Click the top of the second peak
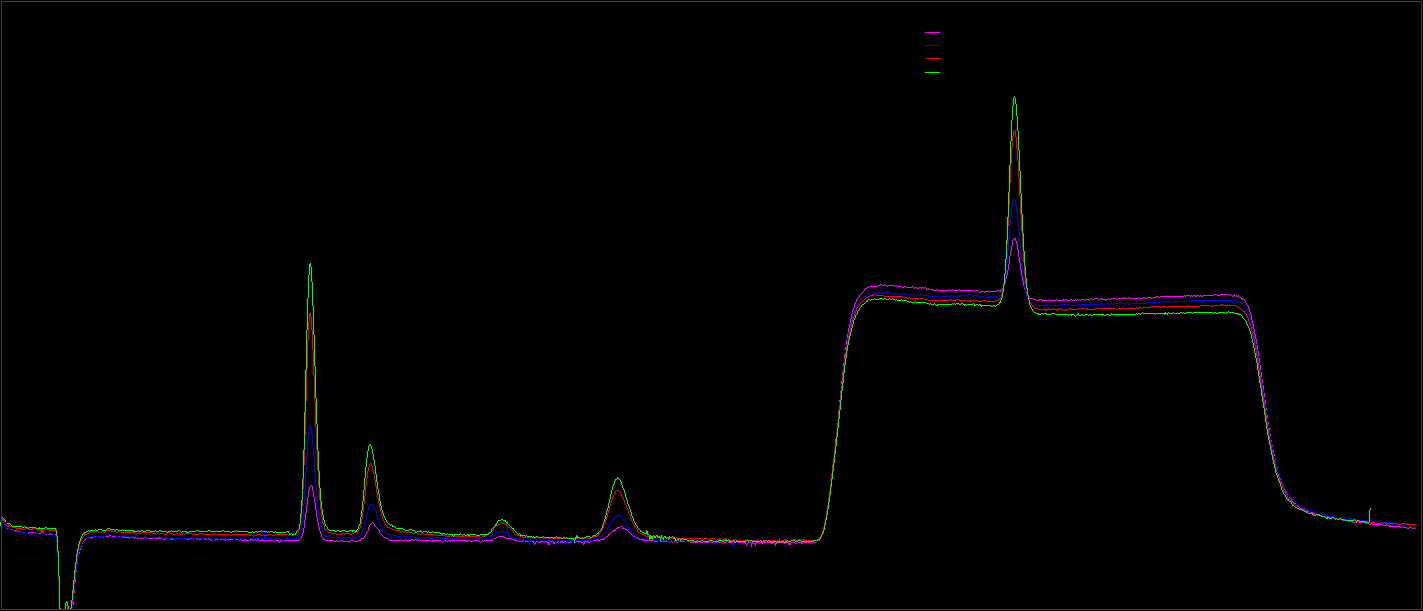Image resolution: width=1423 pixels, height=611 pixels. pyautogui.click(x=370, y=446)
